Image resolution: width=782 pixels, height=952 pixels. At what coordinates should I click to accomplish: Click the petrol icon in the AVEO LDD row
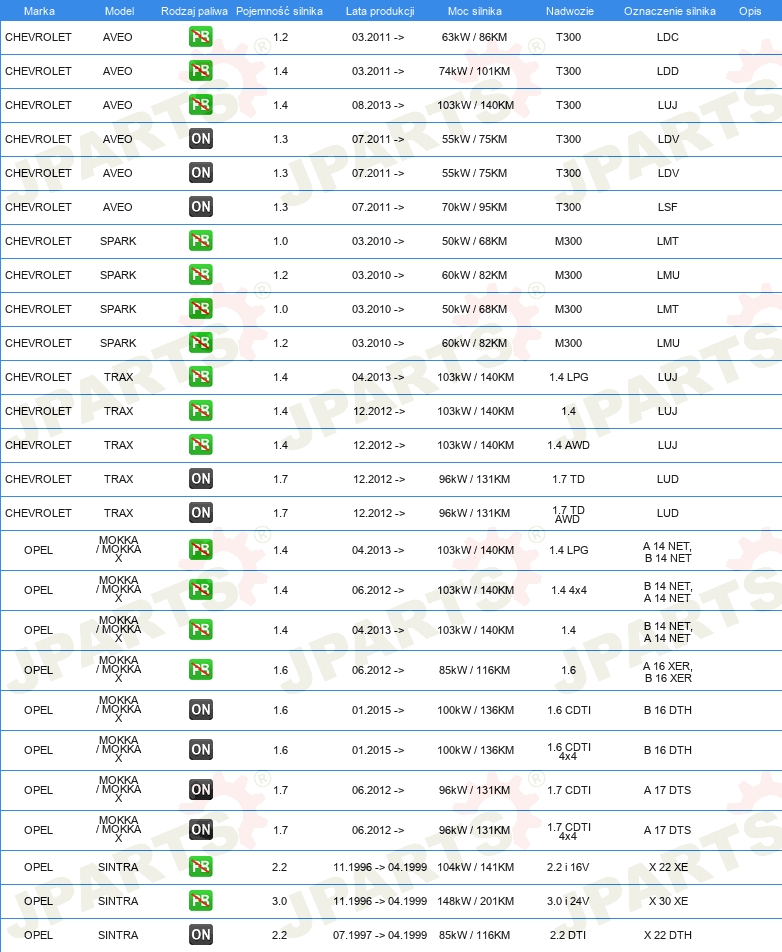[x=200, y=71]
